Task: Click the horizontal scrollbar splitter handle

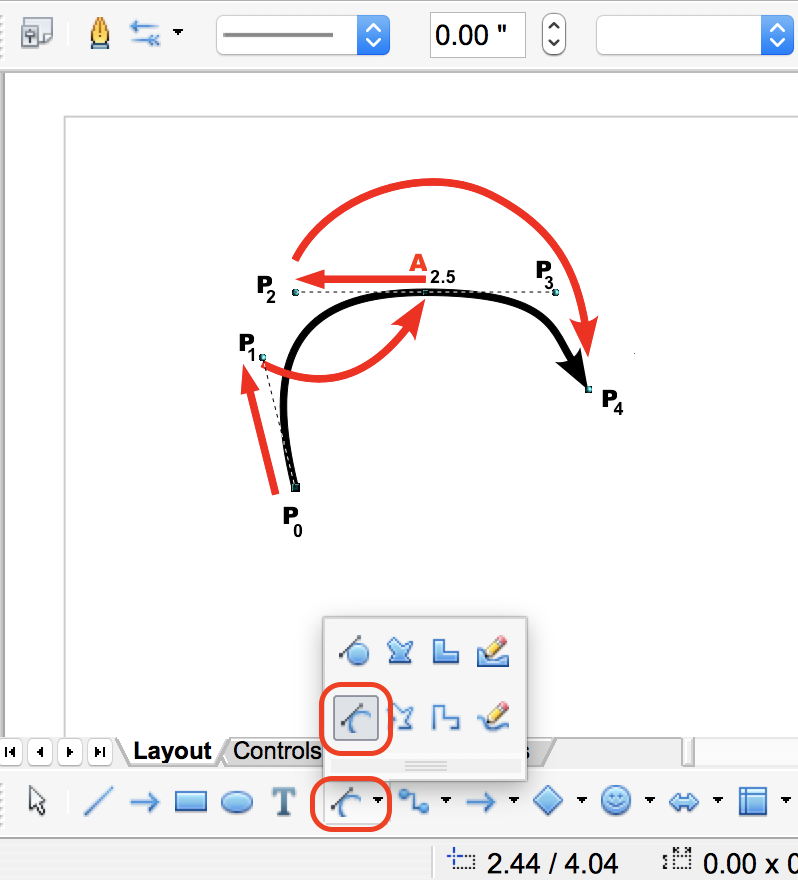Action: [688, 752]
